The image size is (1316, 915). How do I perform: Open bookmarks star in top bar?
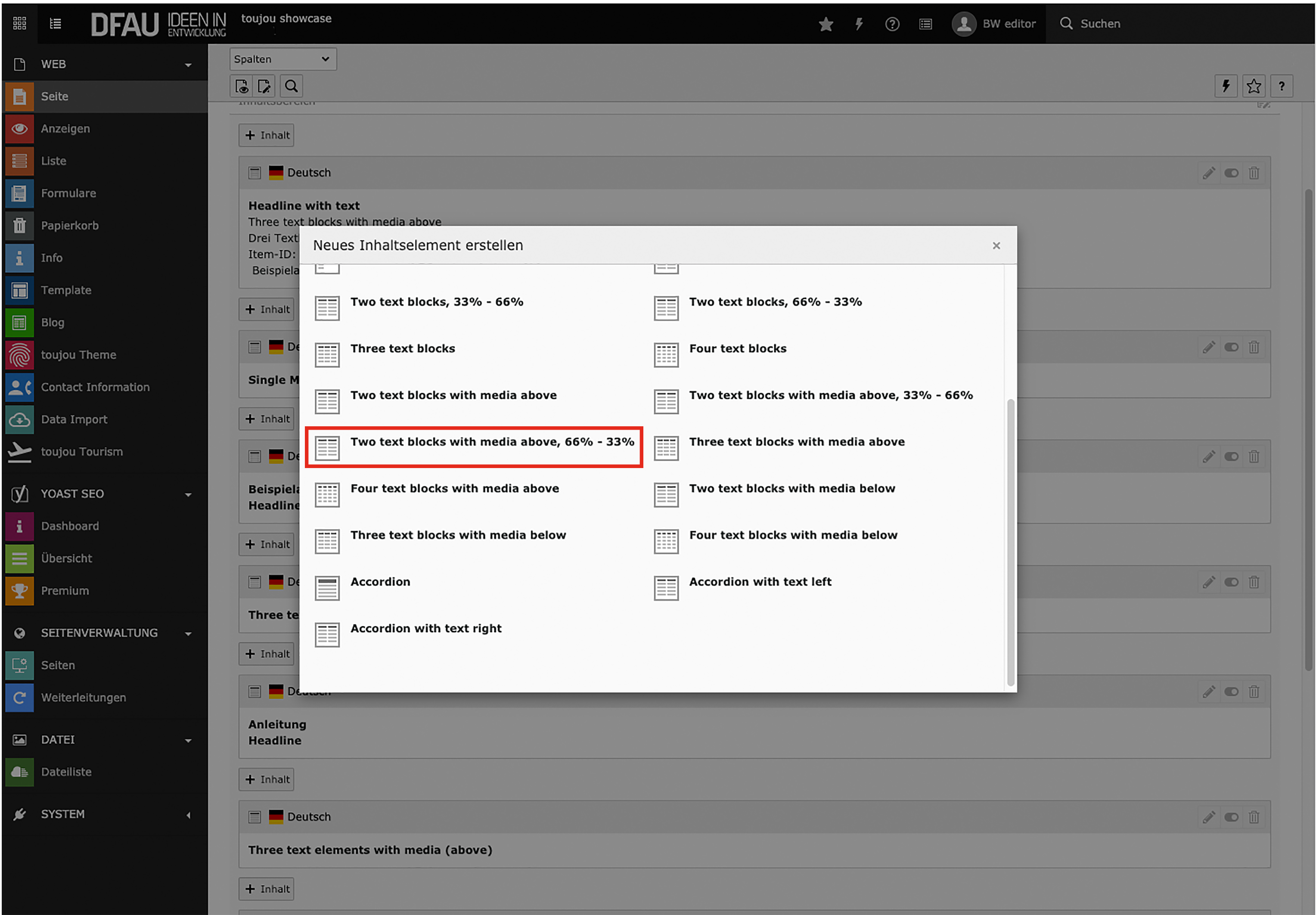click(826, 24)
